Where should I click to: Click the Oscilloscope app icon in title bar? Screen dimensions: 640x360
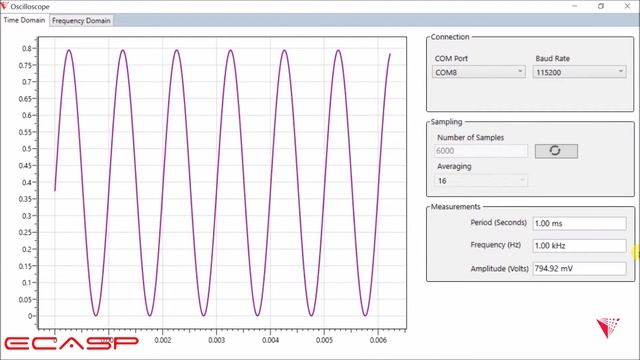tap(4, 6)
